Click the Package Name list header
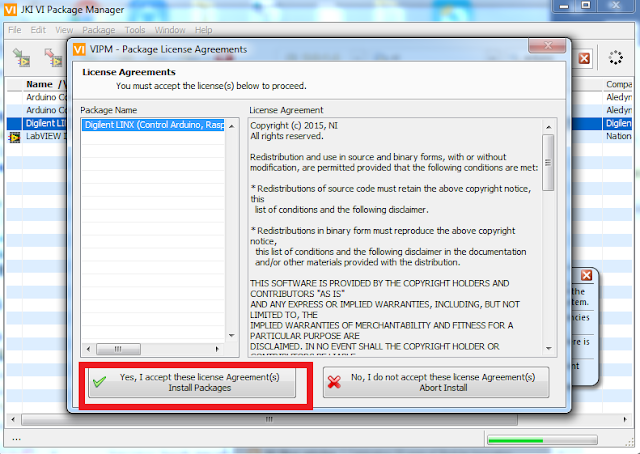The width and height of the screenshot is (640, 454). coord(109,110)
